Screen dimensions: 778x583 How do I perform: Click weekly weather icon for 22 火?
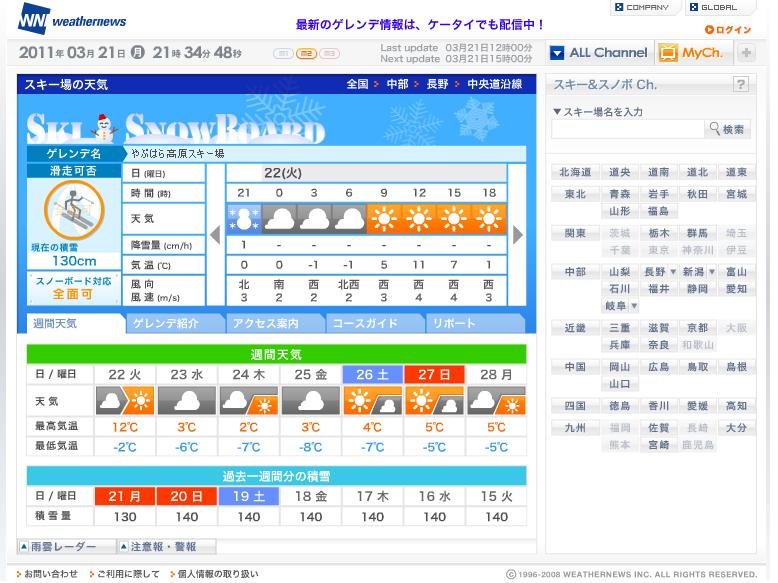point(125,401)
